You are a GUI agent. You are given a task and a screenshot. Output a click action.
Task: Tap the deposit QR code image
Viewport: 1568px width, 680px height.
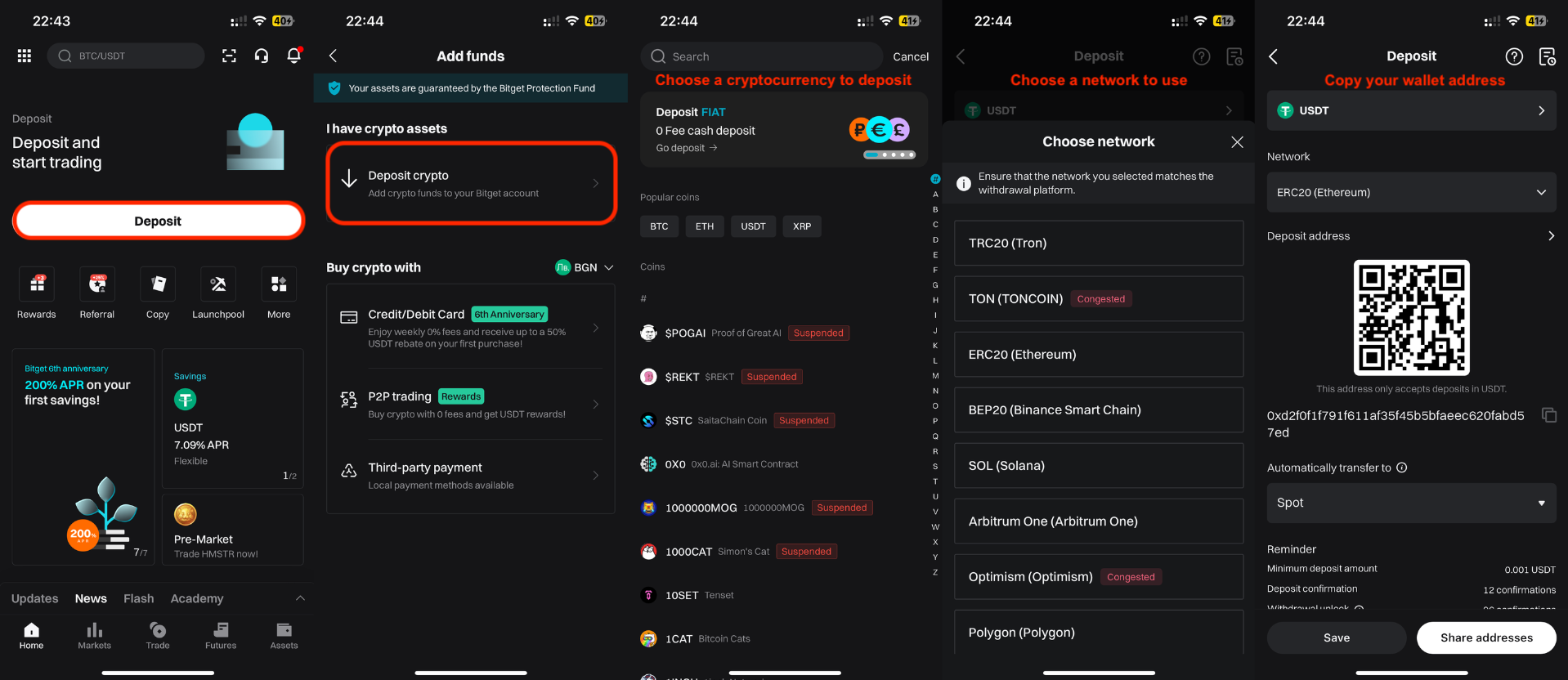coord(1411,317)
